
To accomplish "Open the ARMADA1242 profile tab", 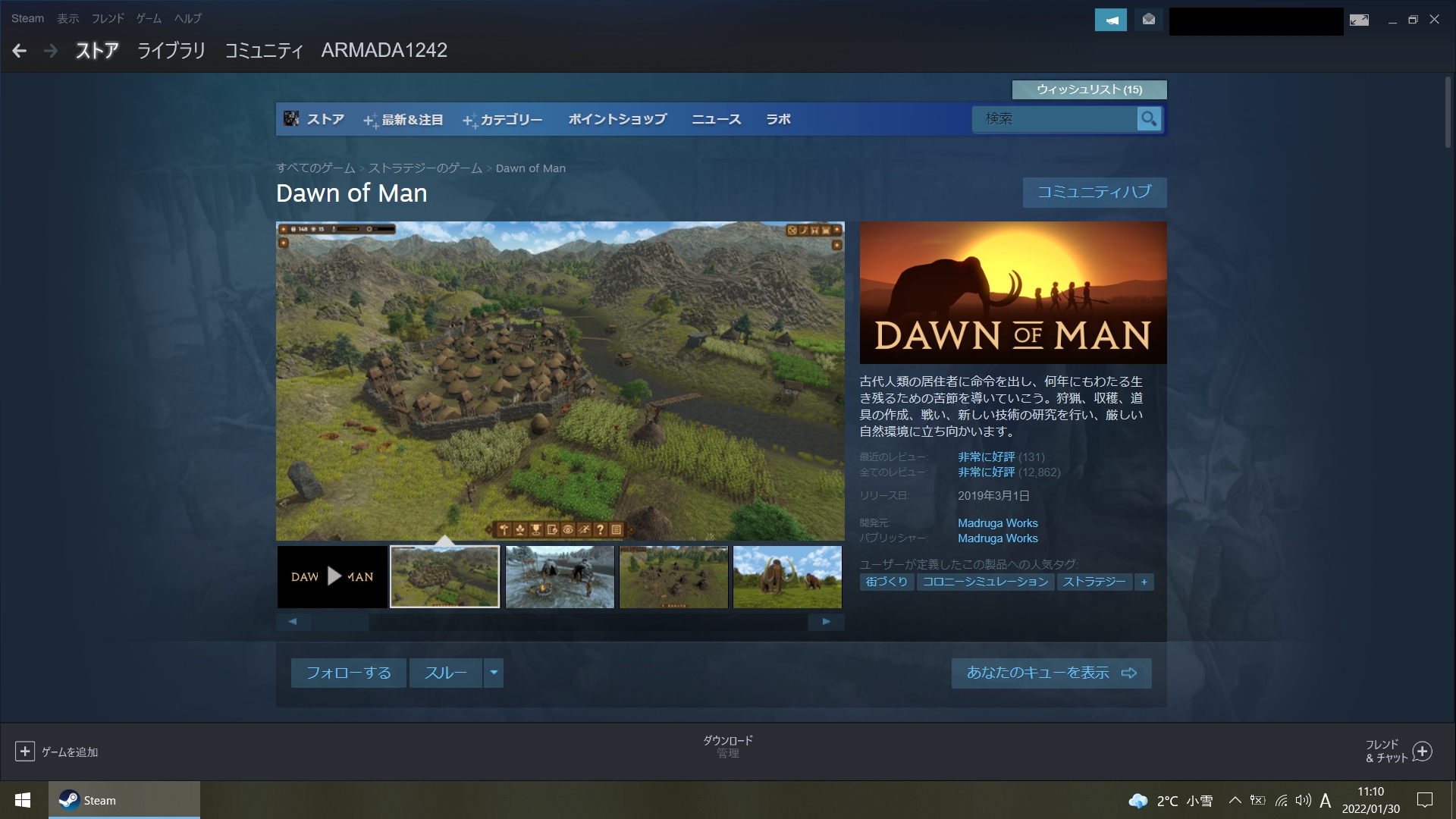I will [384, 50].
